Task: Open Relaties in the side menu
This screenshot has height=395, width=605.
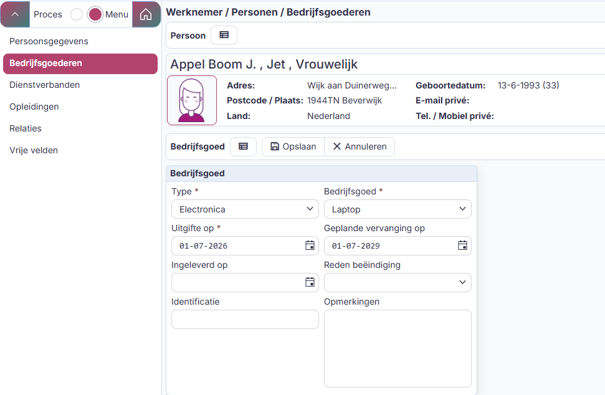Action: [80, 128]
